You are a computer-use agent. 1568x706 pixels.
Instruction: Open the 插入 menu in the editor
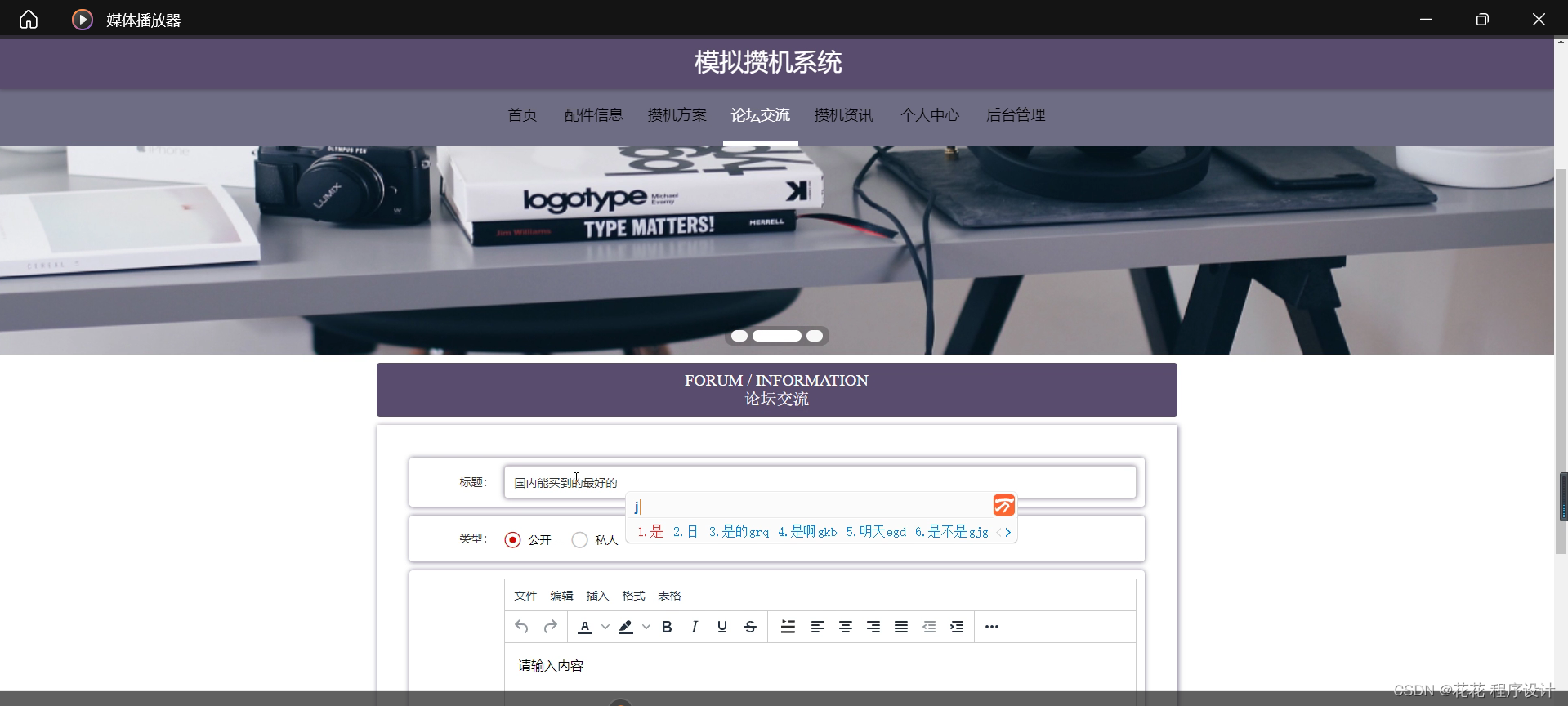point(597,596)
